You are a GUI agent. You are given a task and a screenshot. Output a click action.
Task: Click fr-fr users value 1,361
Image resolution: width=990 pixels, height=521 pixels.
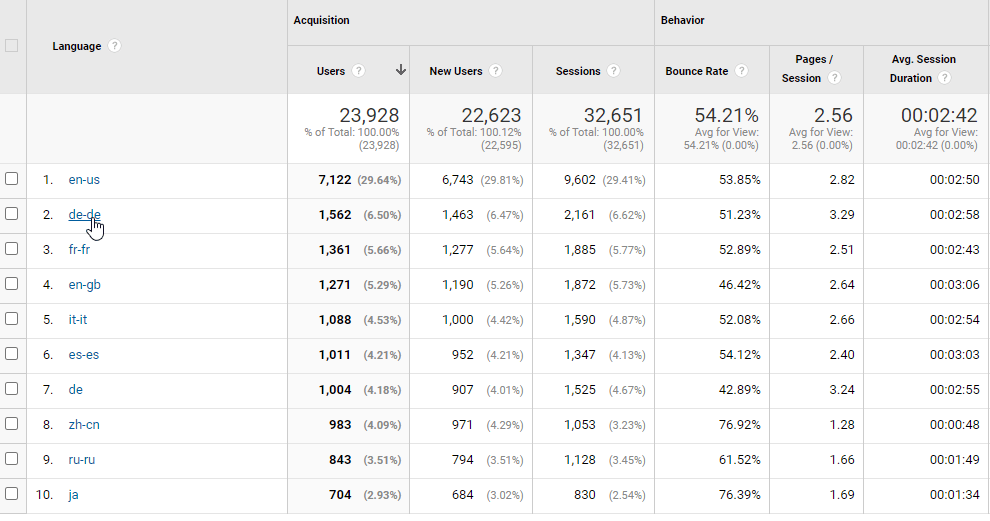[x=335, y=250]
